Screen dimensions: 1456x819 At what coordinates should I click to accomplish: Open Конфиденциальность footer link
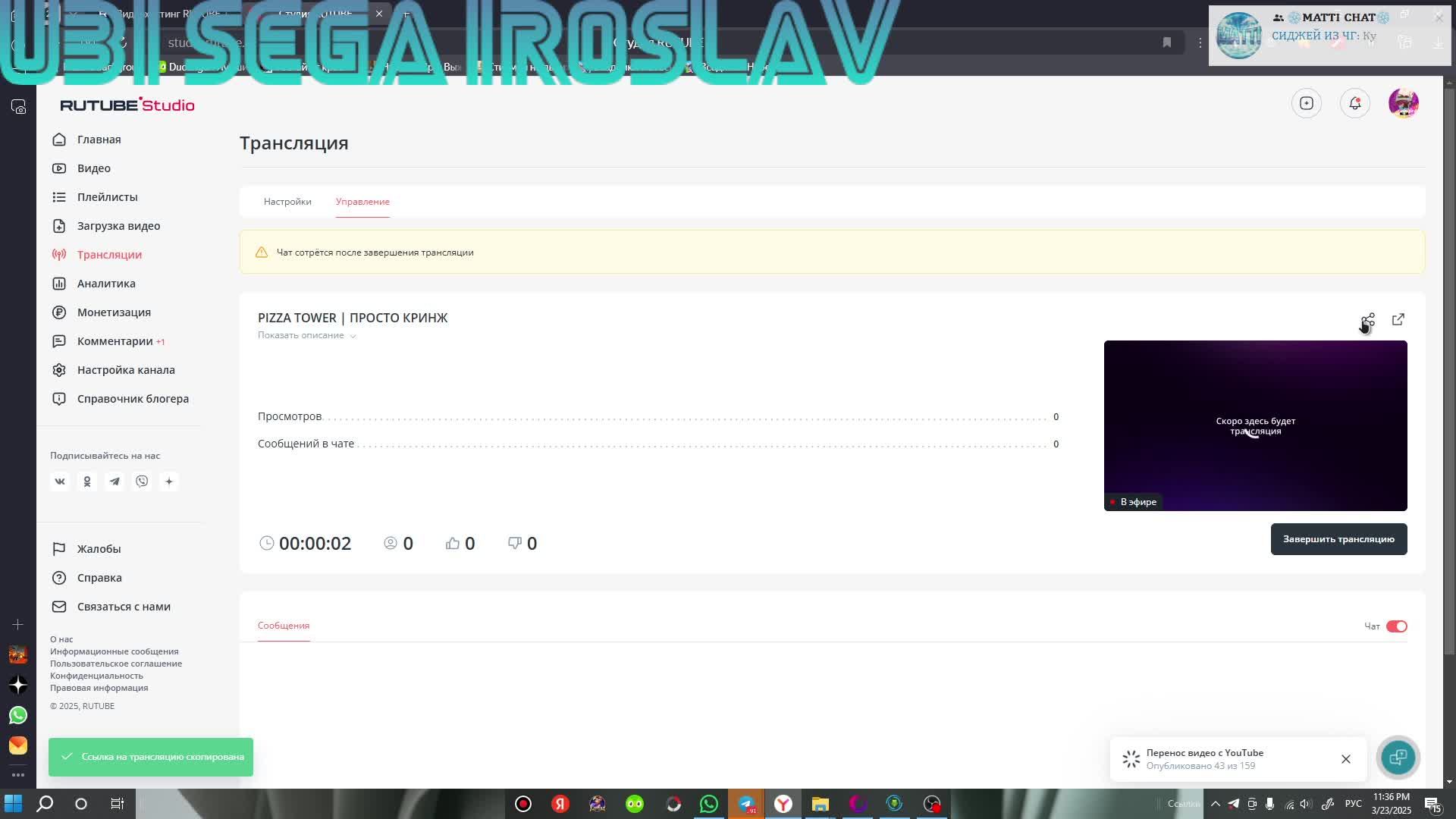point(96,676)
